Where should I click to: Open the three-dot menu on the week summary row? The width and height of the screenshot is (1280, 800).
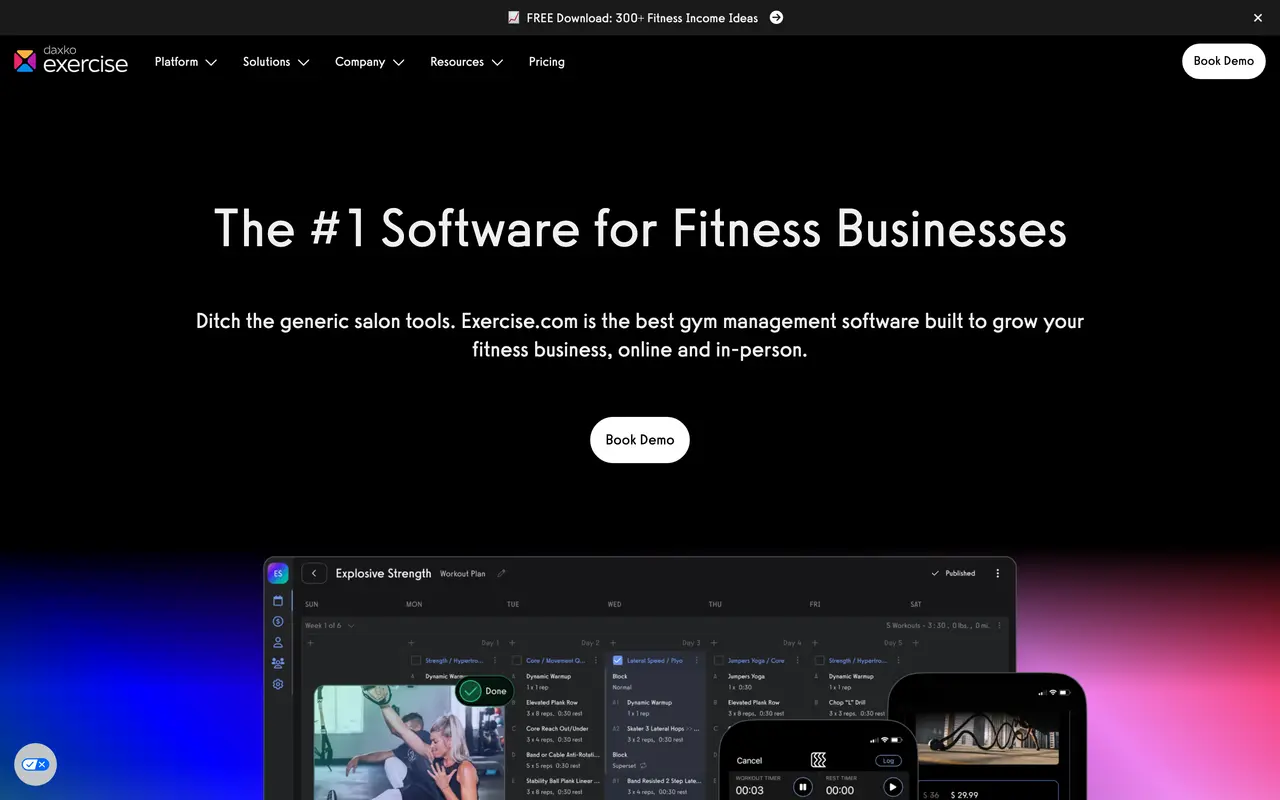point(997,626)
